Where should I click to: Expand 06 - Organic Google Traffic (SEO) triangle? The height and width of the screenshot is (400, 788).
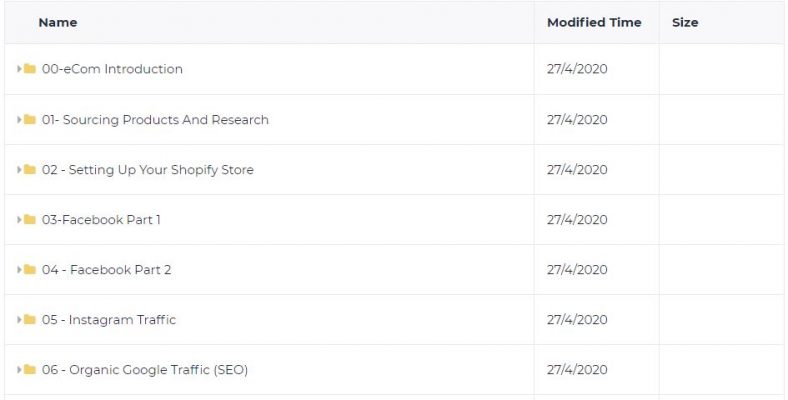point(19,370)
